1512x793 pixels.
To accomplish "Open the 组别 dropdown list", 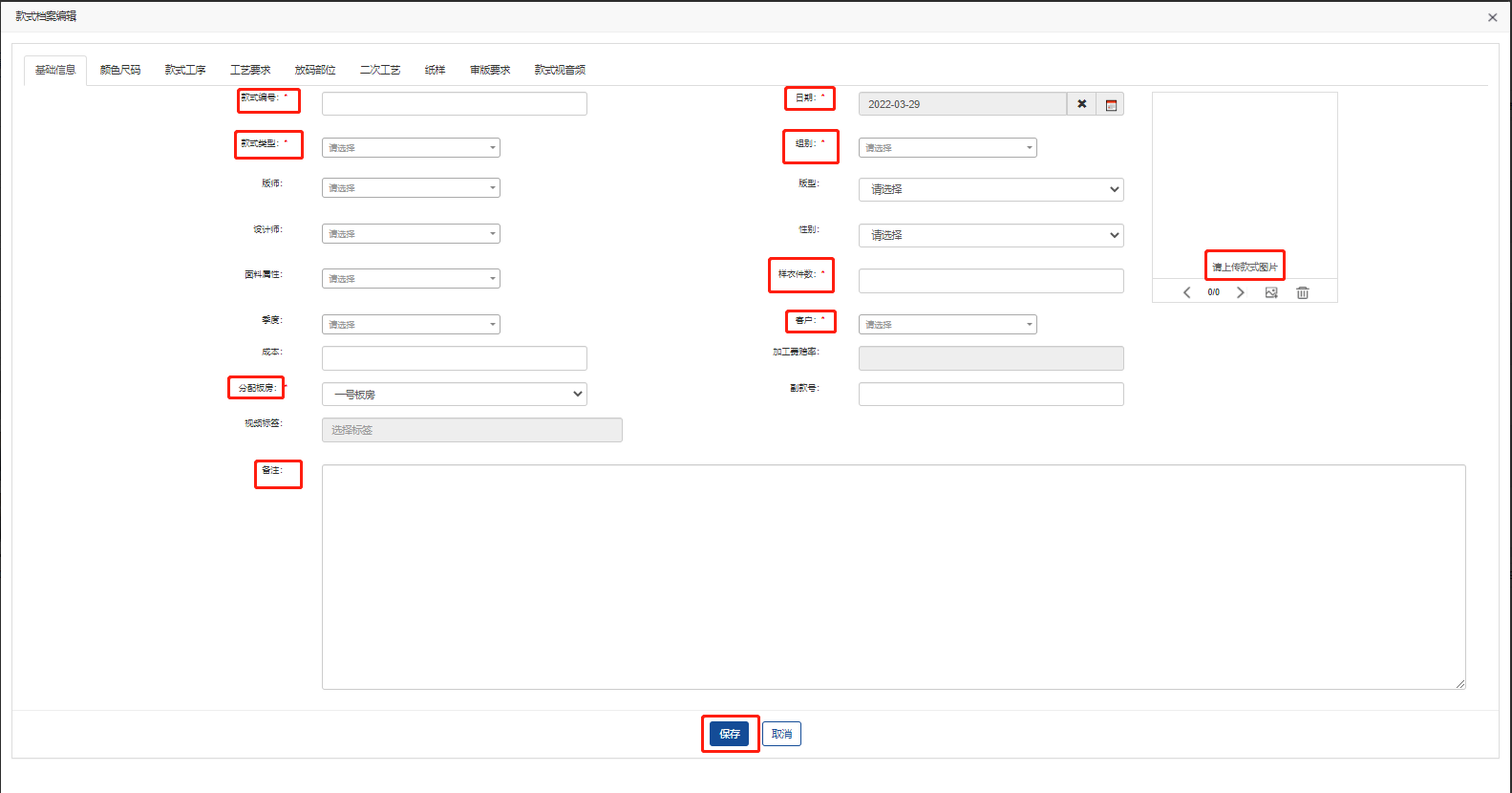I will [x=947, y=148].
